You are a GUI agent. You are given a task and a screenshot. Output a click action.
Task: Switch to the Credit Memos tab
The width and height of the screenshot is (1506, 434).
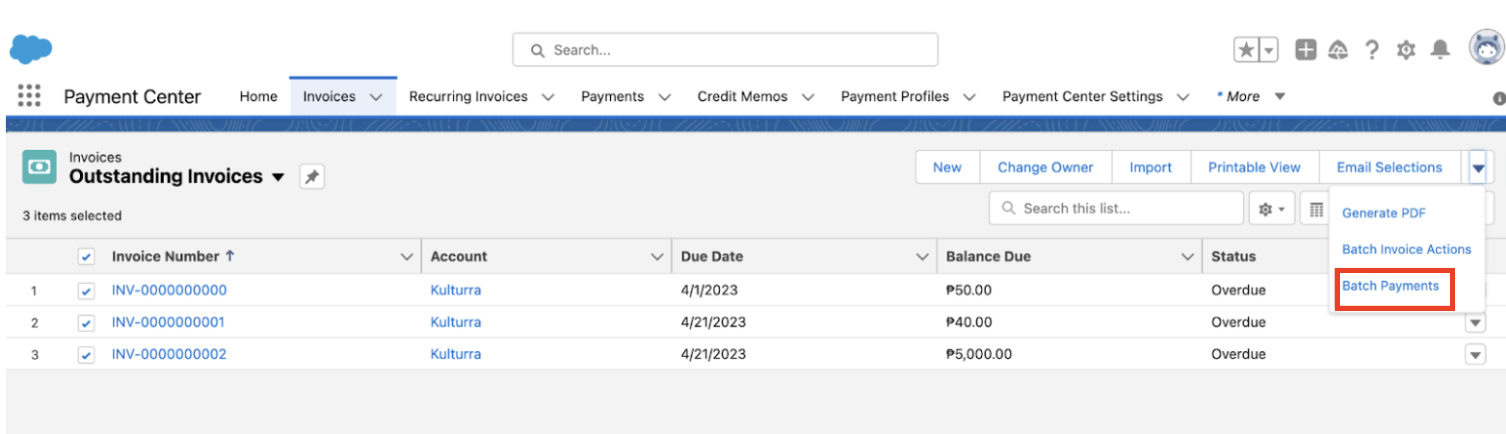tap(742, 97)
